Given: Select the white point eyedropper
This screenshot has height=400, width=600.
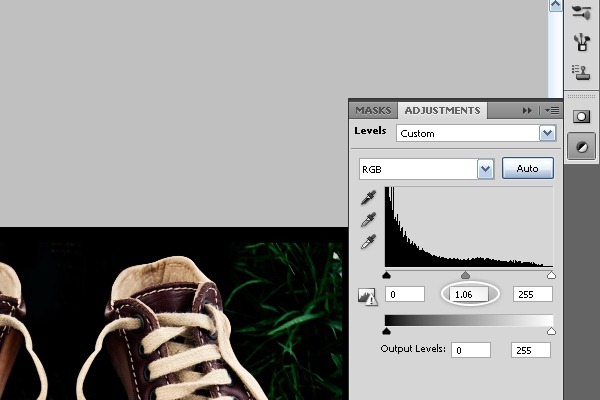Looking at the screenshot, I should coord(369,241).
